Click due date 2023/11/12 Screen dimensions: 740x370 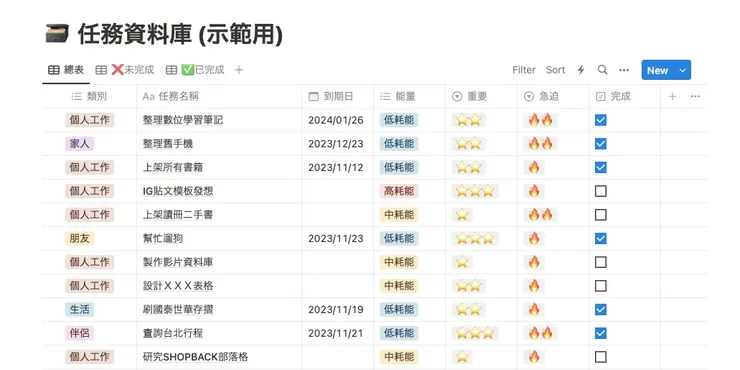click(336, 168)
